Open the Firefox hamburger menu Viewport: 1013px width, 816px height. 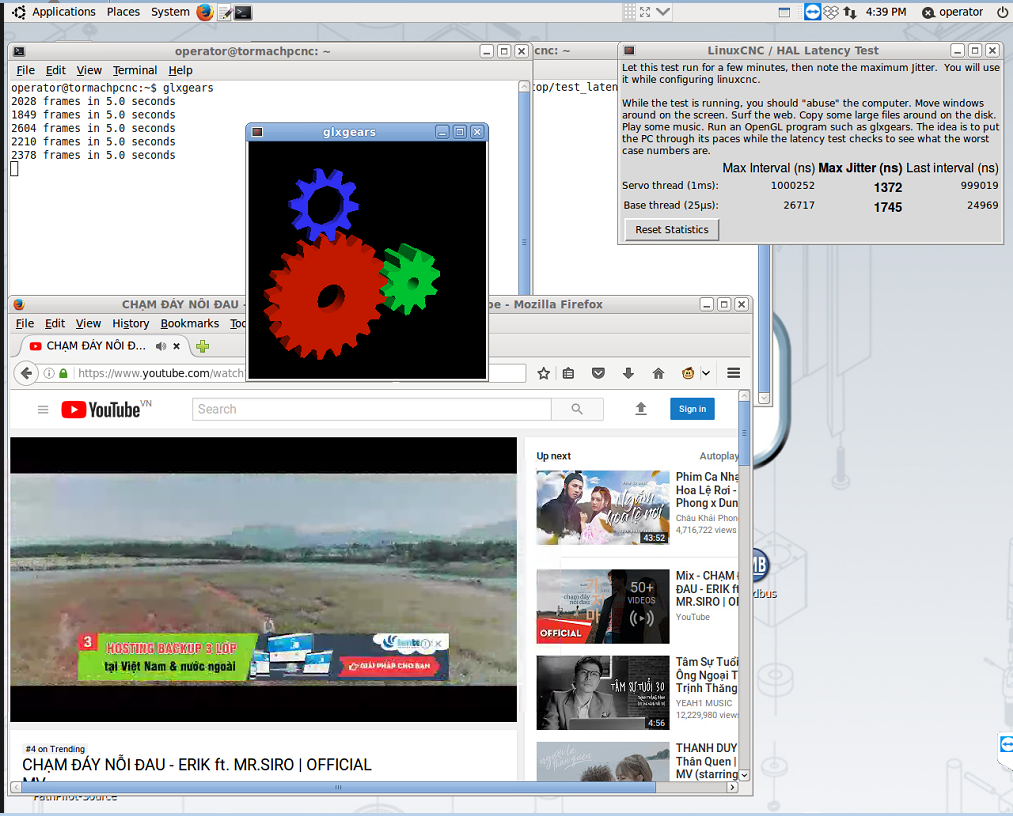(733, 373)
